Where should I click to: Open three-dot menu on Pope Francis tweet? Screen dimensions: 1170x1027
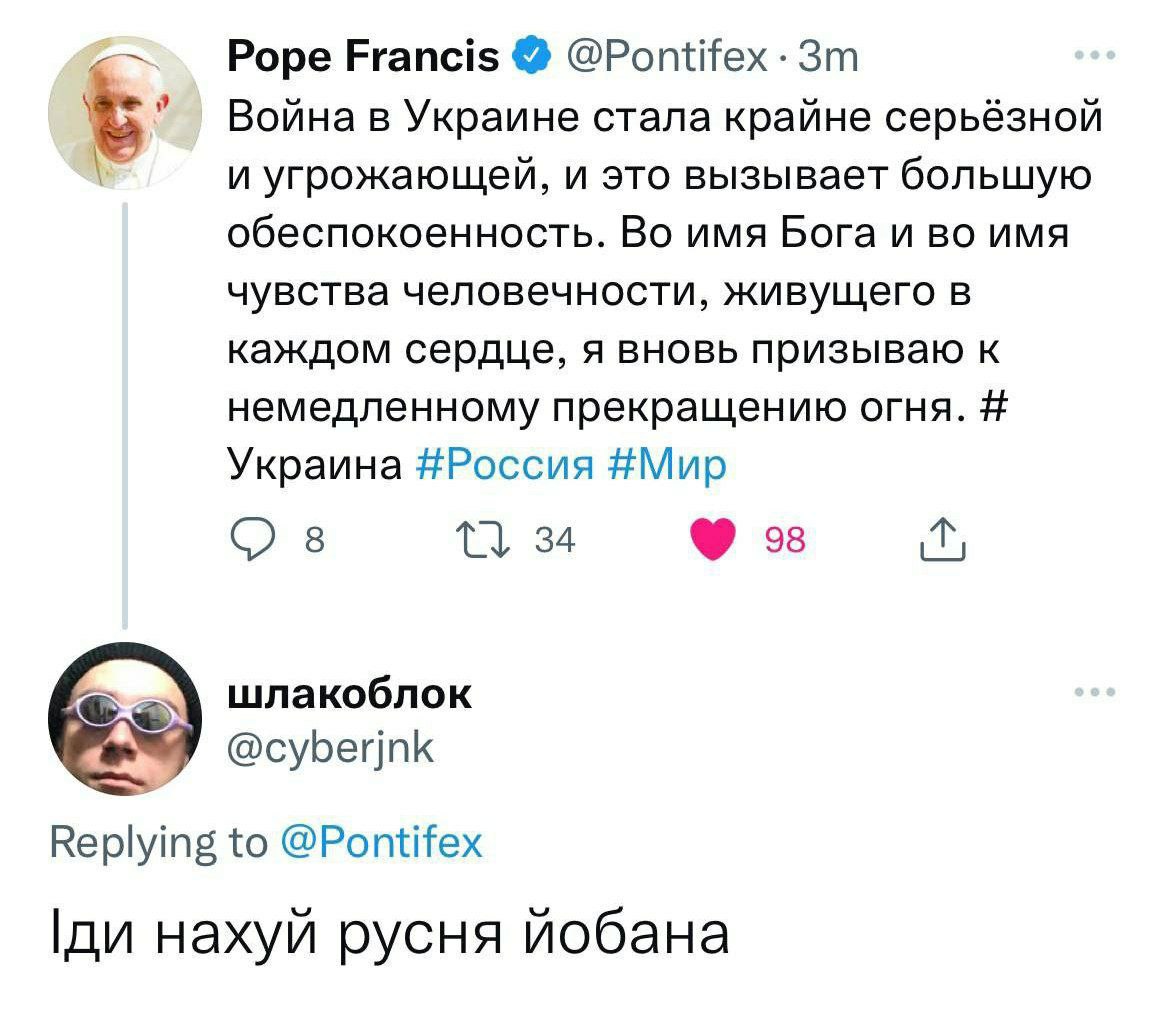pyautogui.click(x=1095, y=55)
